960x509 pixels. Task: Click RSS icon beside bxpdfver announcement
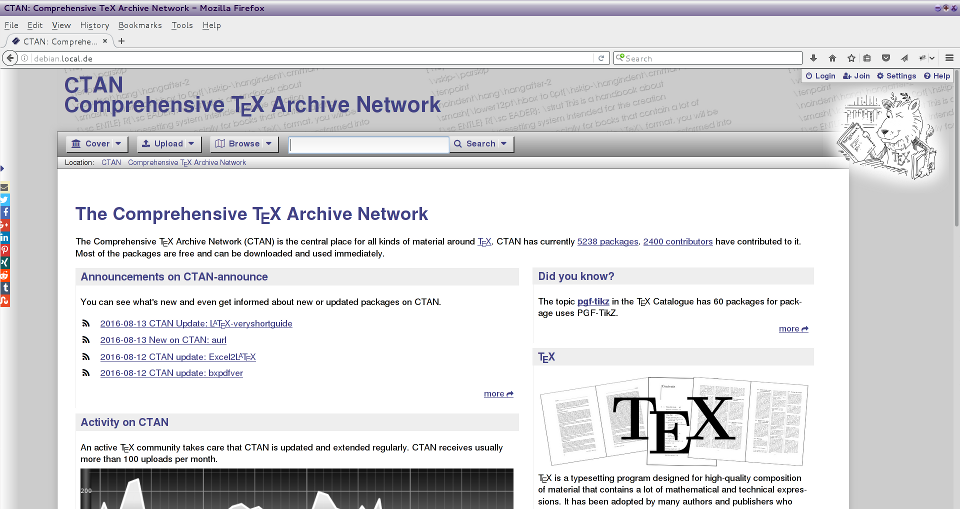coord(86,373)
